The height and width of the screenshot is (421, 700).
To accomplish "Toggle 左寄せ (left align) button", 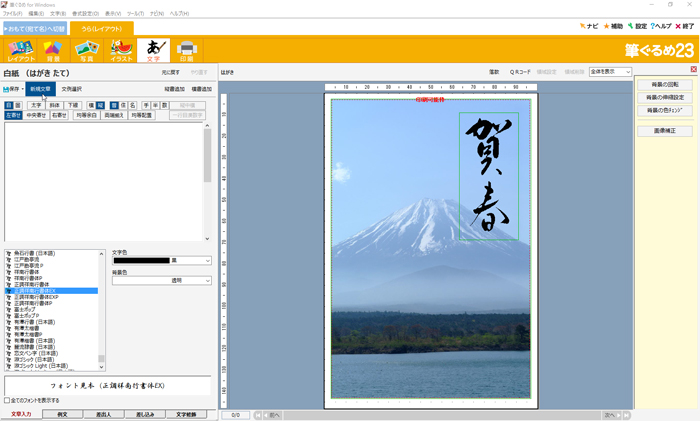I will click(13, 116).
